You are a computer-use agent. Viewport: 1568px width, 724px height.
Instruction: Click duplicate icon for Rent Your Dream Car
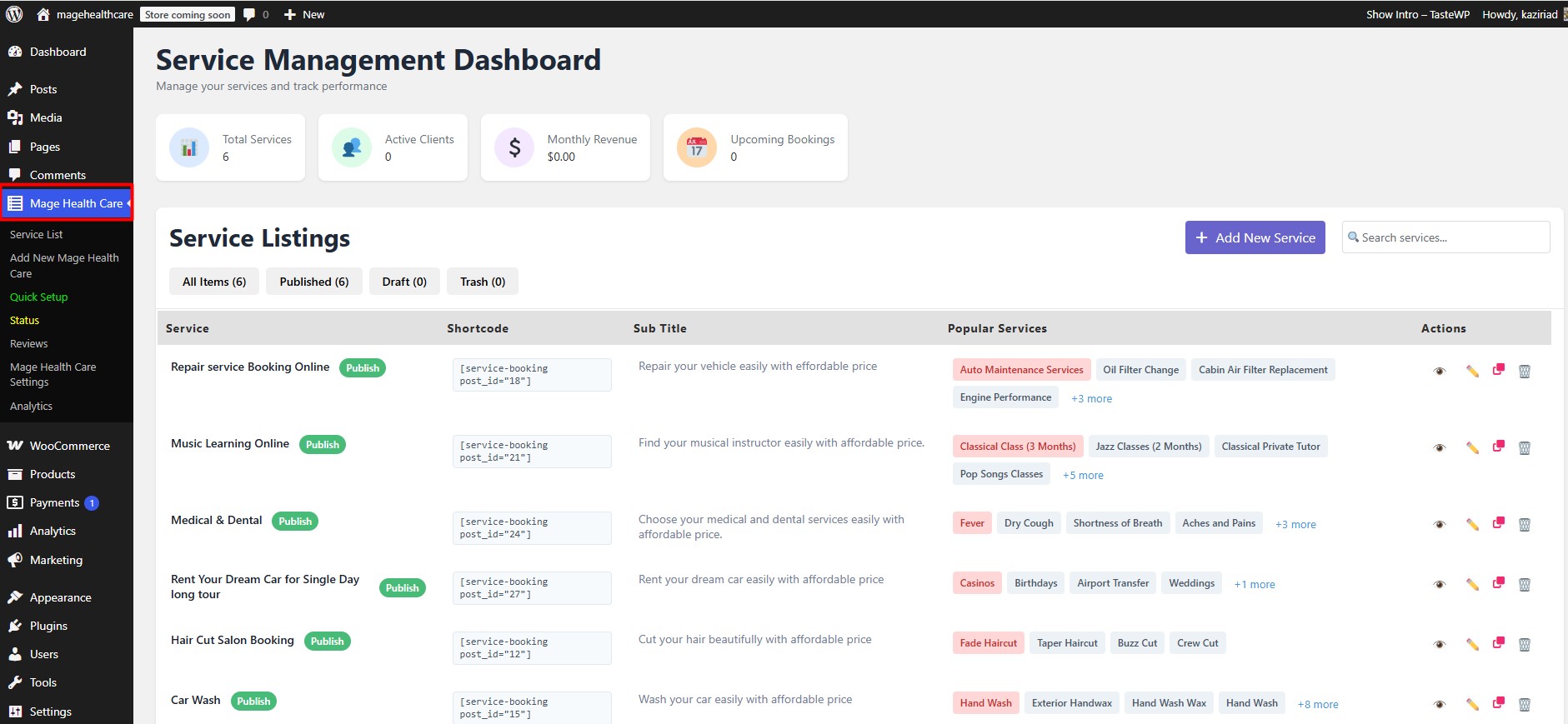pos(1498,583)
